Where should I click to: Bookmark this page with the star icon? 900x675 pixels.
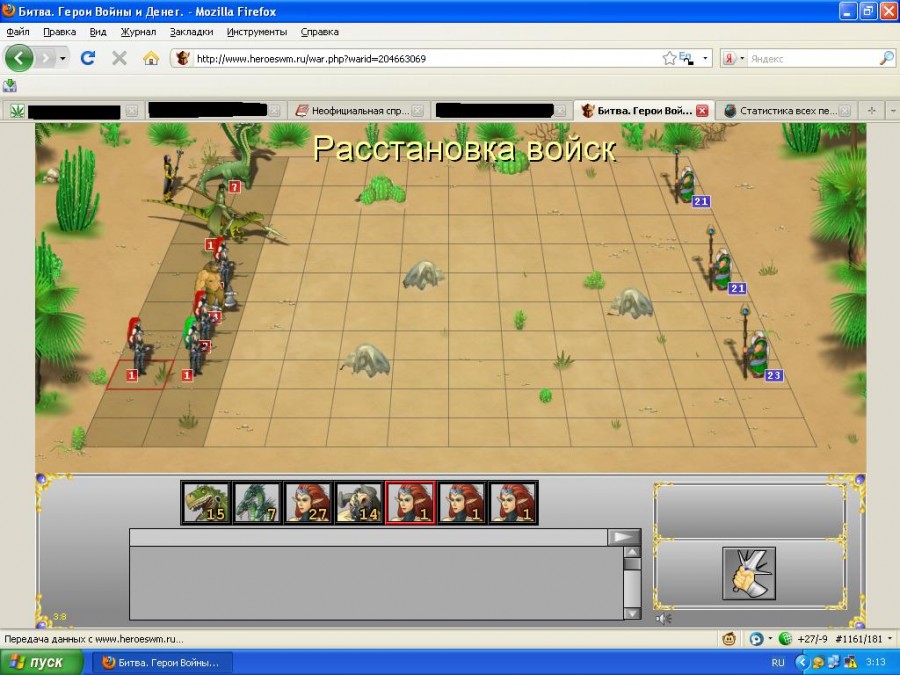tap(669, 58)
